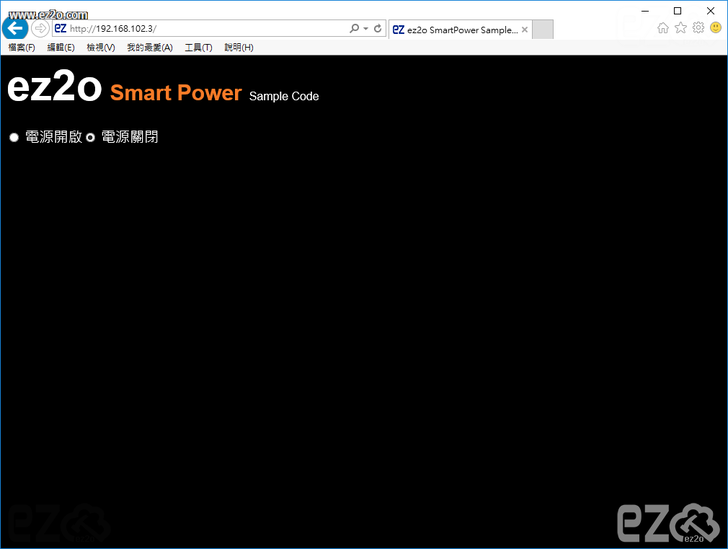Image resolution: width=728 pixels, height=549 pixels.
Task: Close the ez2o SmartPower Sample tab
Action: 525,30
